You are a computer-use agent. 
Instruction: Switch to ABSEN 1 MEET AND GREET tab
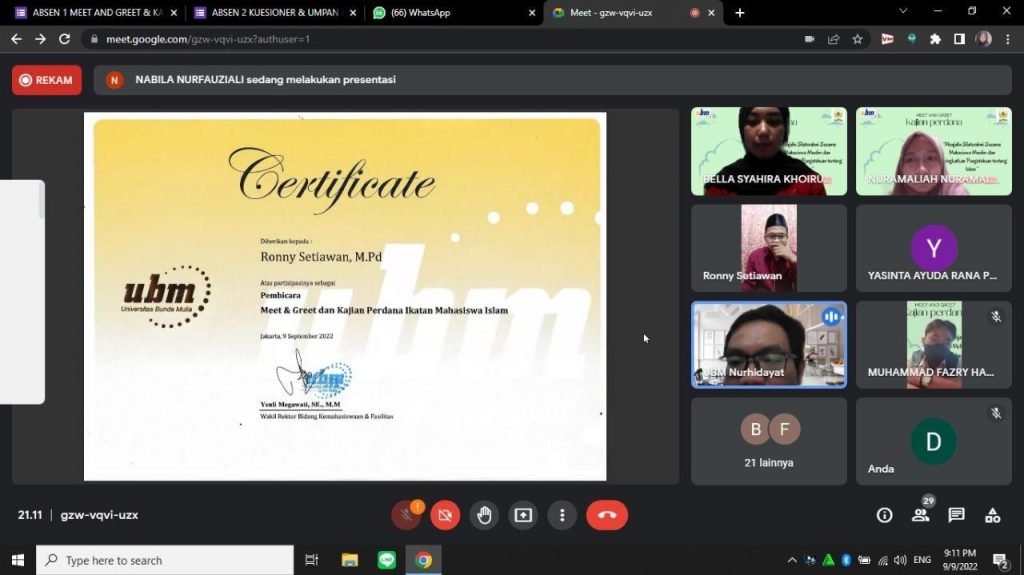pyautogui.click(x=97, y=12)
